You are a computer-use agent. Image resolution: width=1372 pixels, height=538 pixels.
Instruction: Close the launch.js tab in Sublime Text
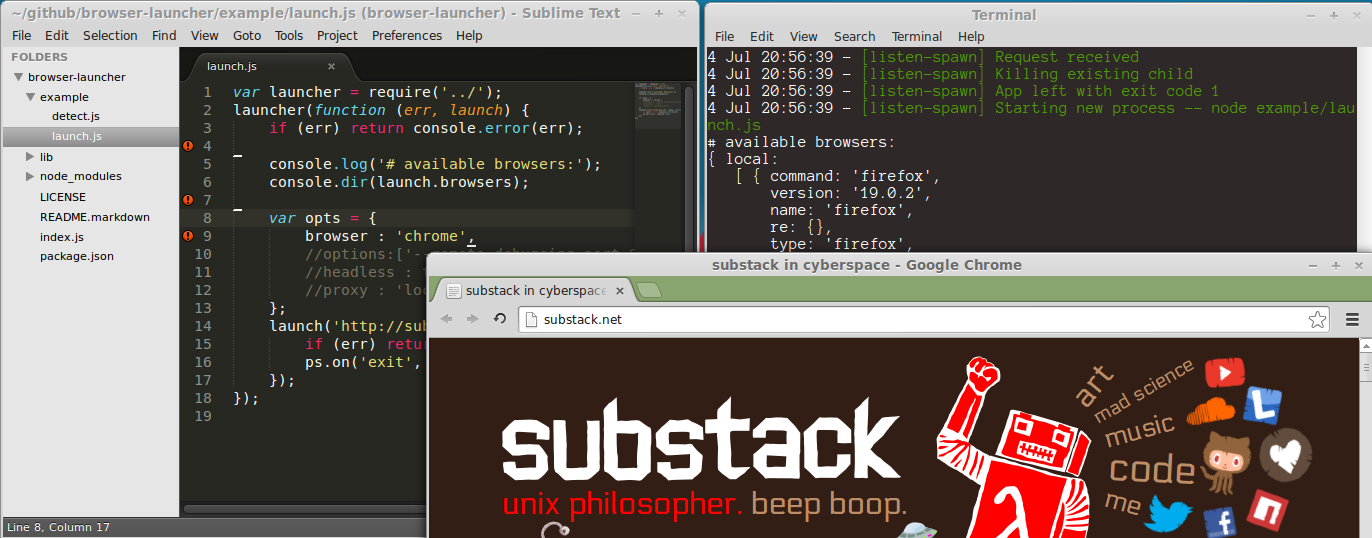point(332,66)
